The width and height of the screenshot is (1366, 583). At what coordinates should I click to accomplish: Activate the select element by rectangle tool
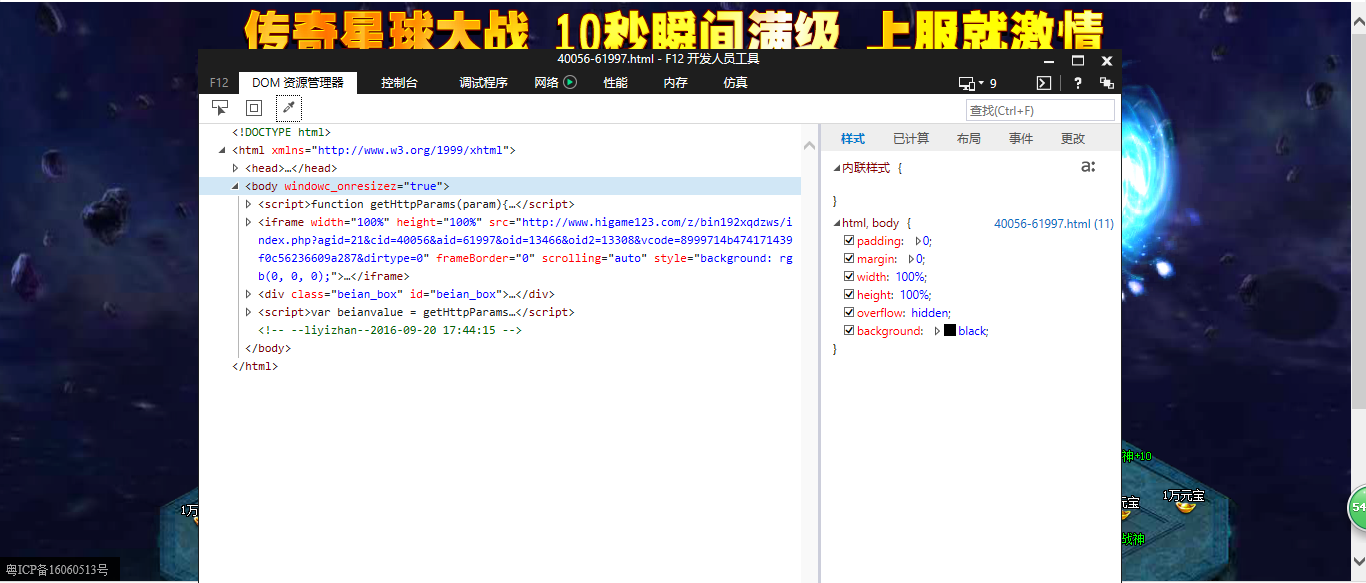coord(253,107)
